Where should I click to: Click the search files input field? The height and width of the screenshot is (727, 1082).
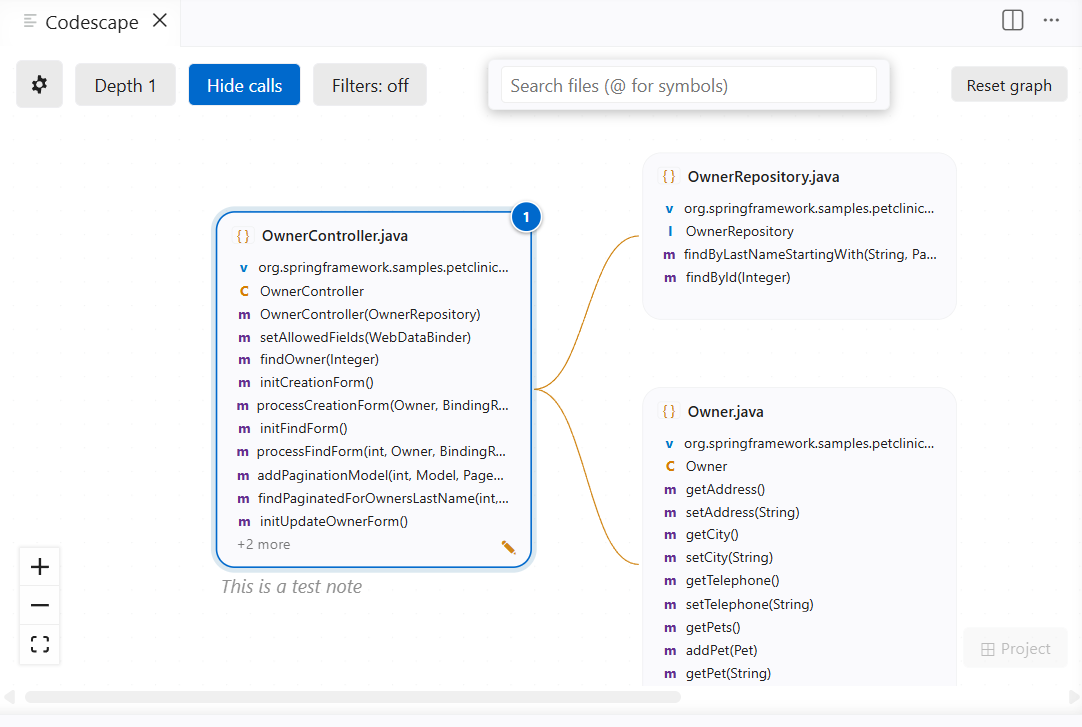coord(687,86)
